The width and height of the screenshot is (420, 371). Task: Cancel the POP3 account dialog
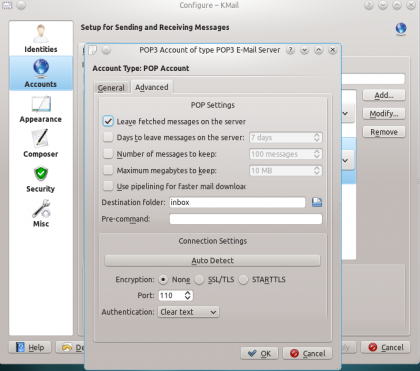coord(307,353)
